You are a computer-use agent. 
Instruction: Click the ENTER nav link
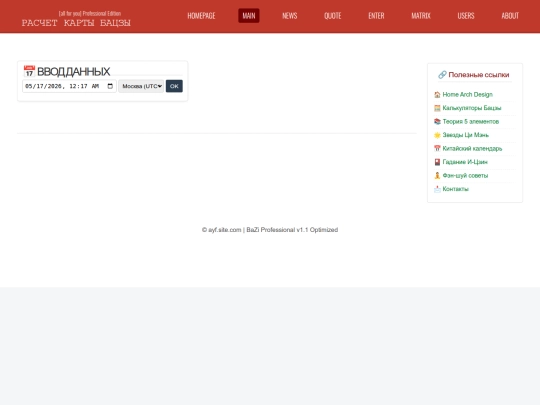tap(376, 16)
